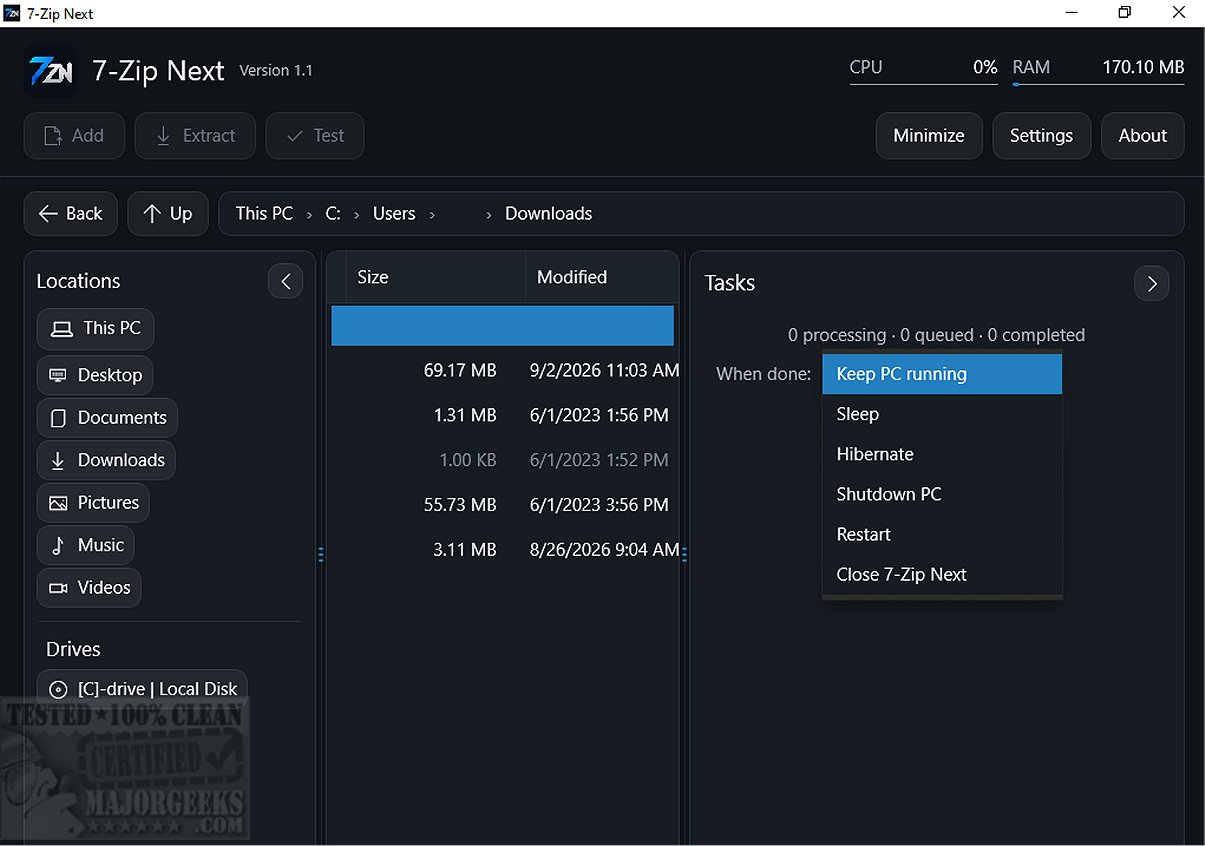
Task: Open the Music location
Action: click(x=86, y=546)
